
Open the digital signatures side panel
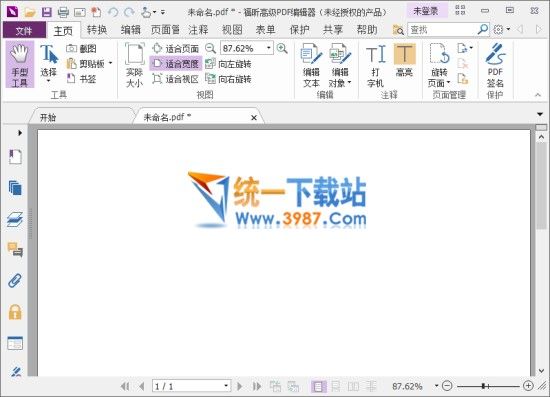(x=16, y=371)
